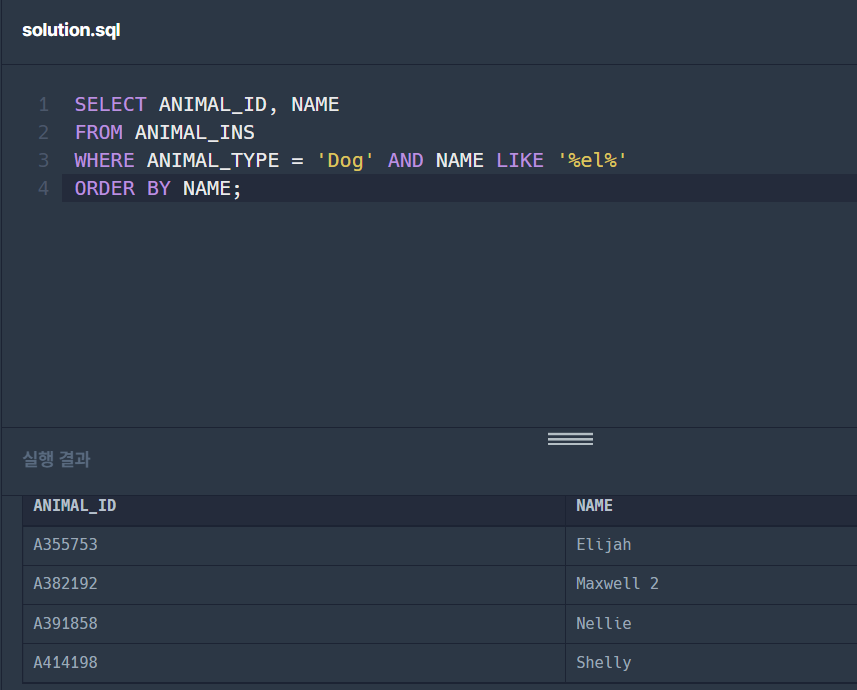Click BY keyword on line 4
857x690 pixels.
coord(159,188)
